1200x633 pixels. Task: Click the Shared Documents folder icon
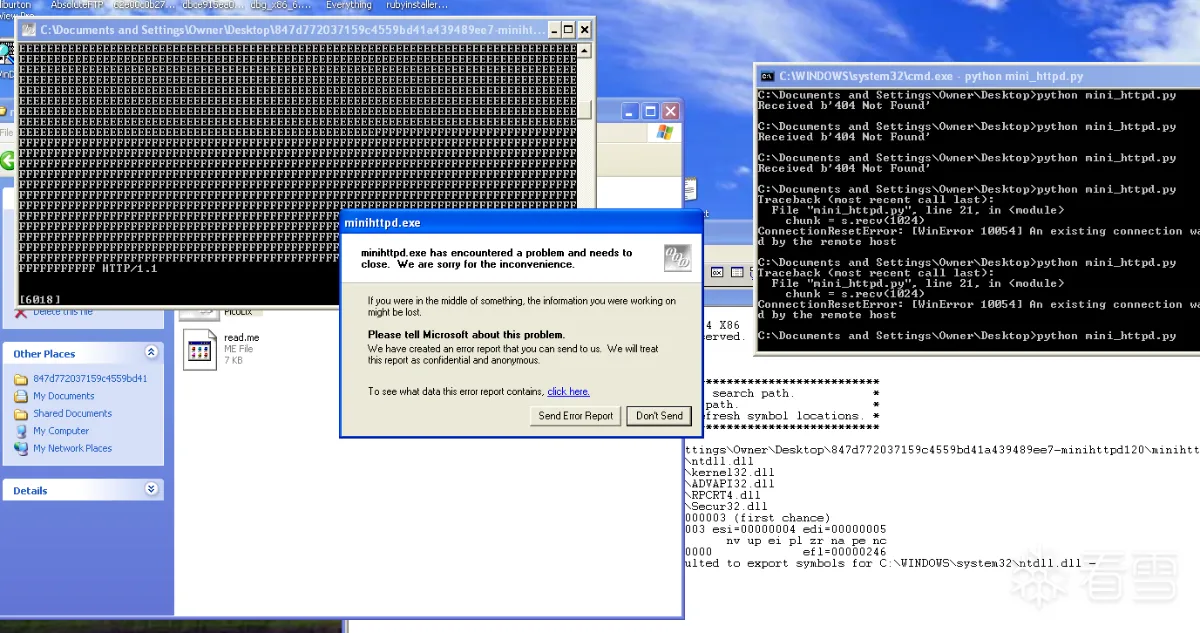(21, 413)
